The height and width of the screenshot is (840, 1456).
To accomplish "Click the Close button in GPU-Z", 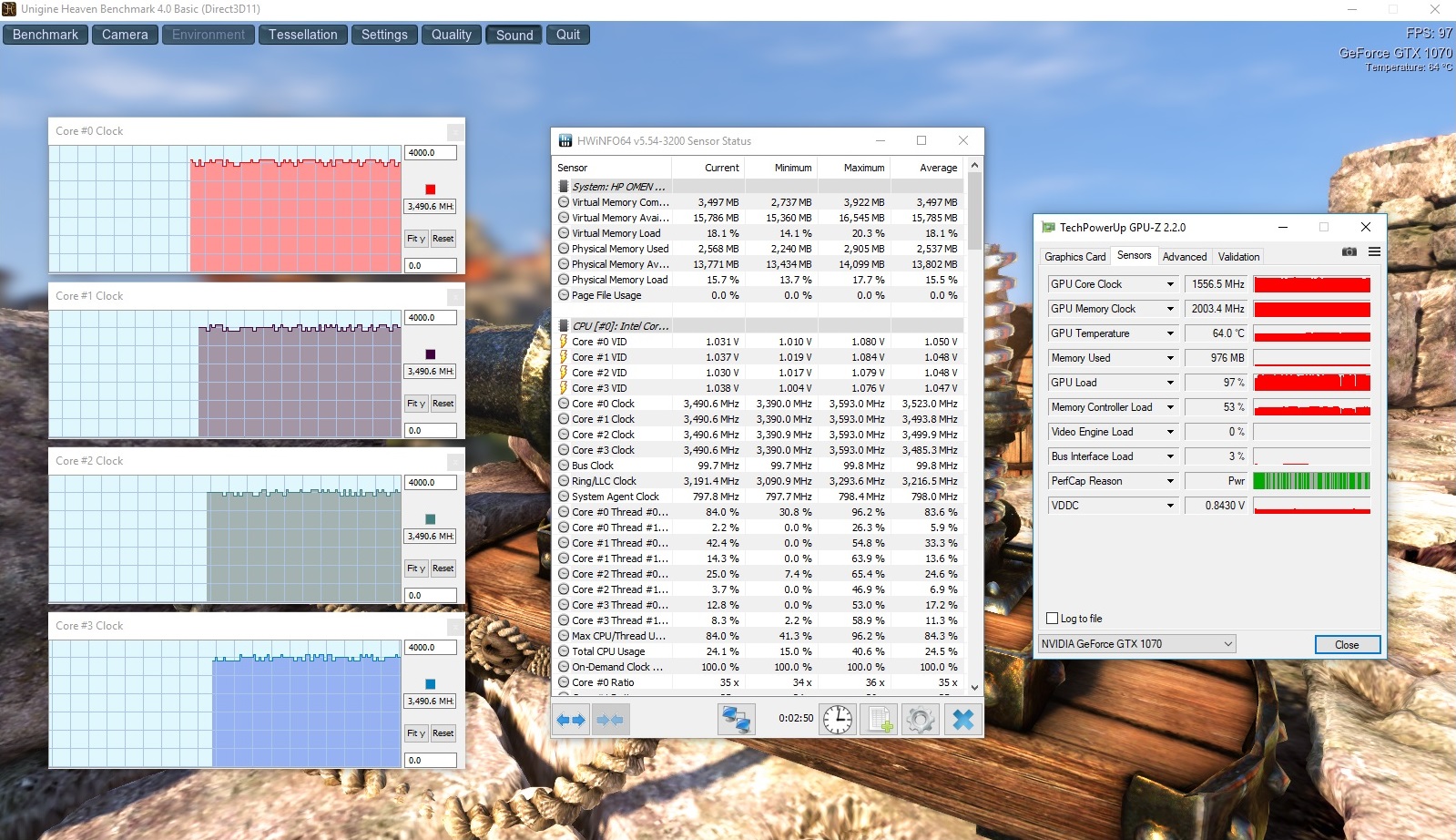I will pyautogui.click(x=1348, y=645).
